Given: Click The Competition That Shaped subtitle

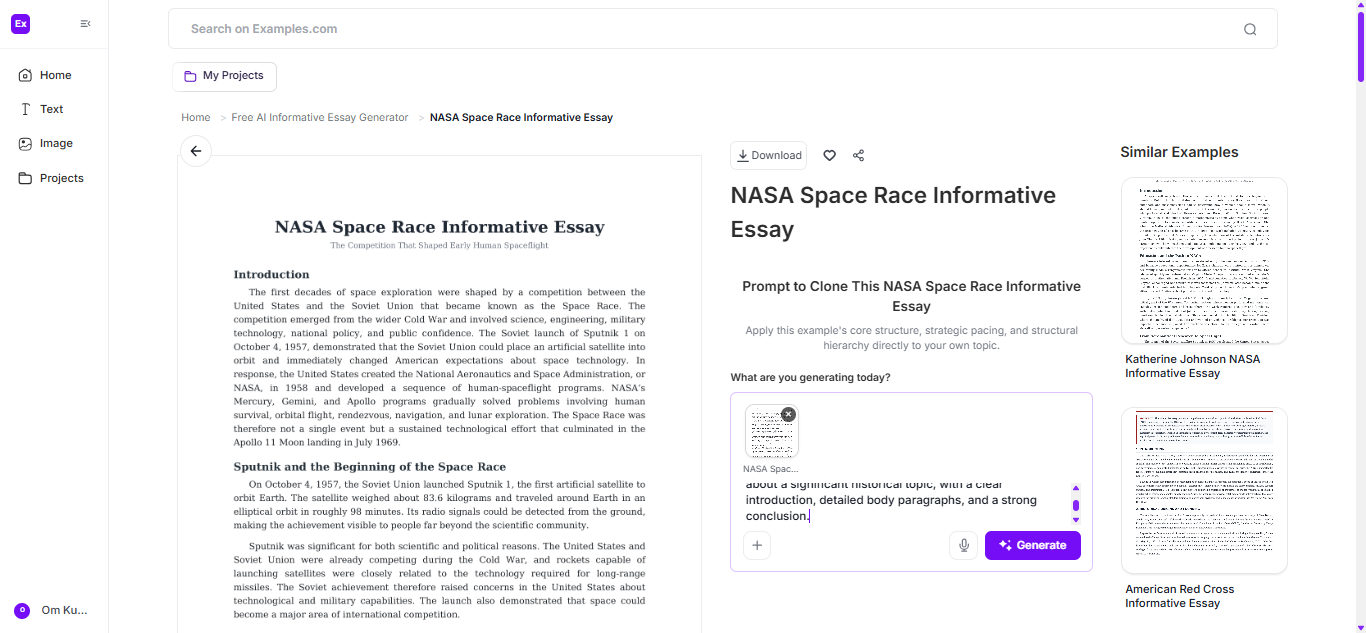Looking at the screenshot, I should pyautogui.click(x=439, y=245).
